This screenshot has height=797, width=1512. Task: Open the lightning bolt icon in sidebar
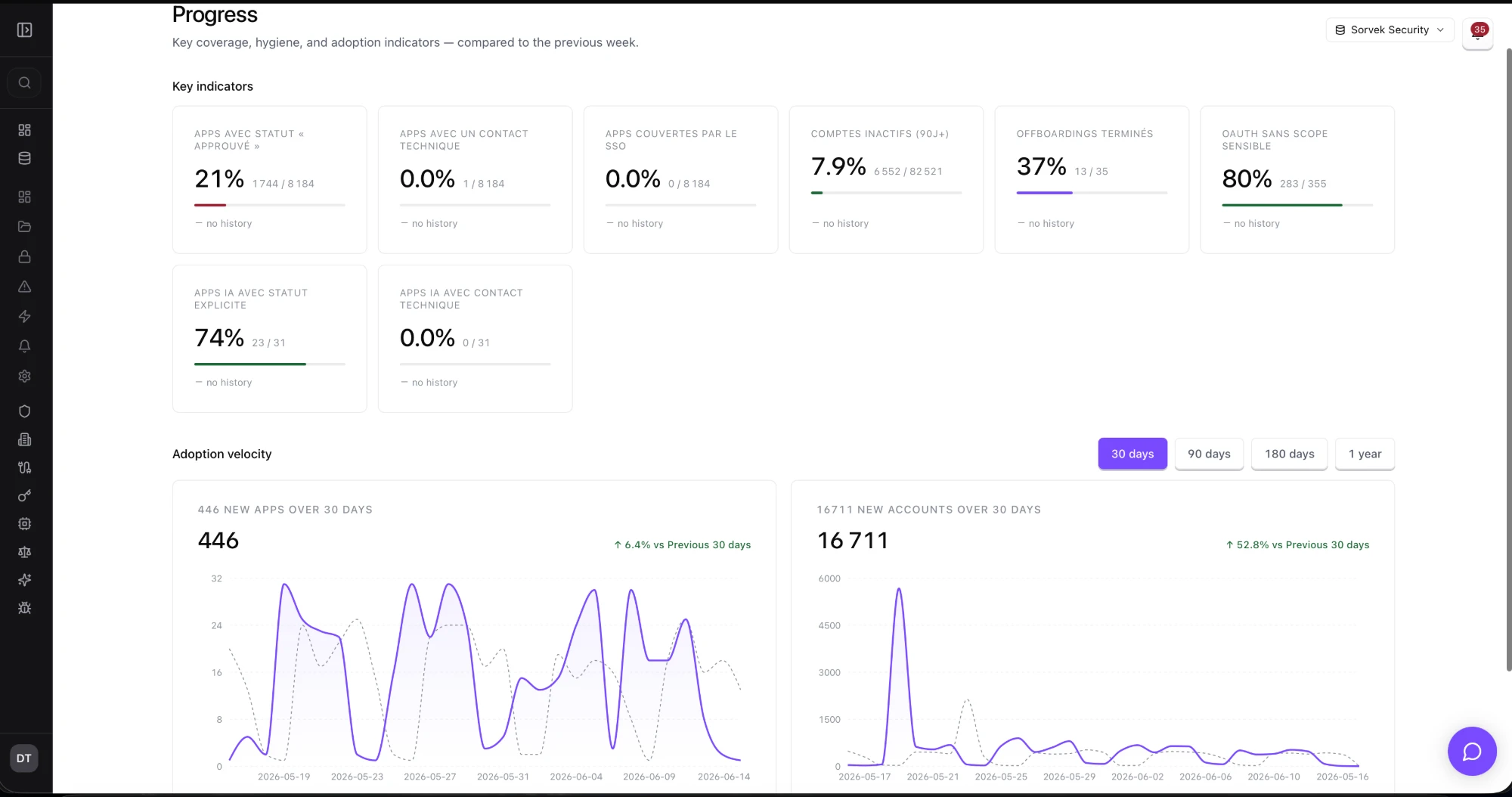pos(24,316)
